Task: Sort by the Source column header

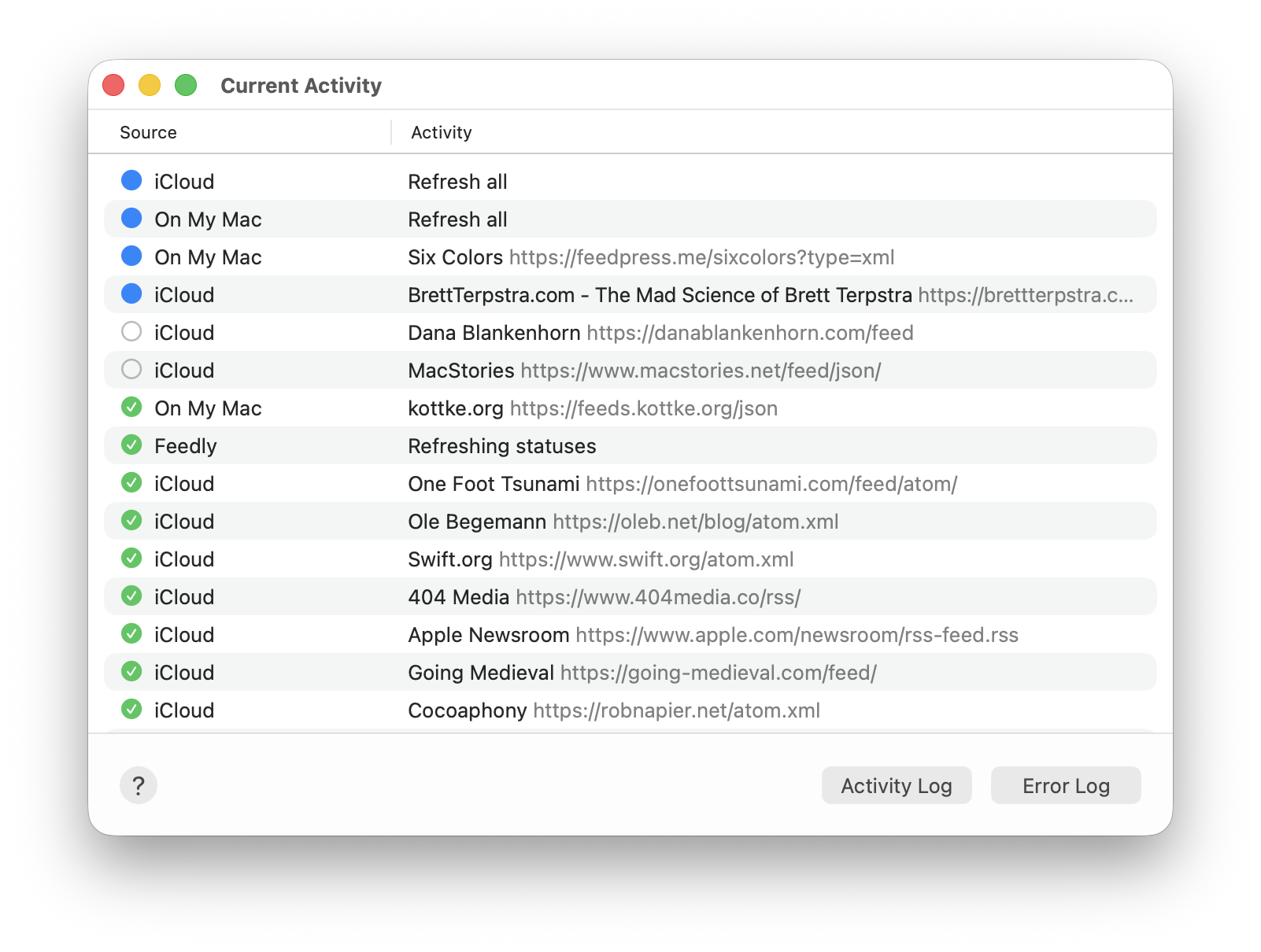Action: pyautogui.click(x=148, y=132)
